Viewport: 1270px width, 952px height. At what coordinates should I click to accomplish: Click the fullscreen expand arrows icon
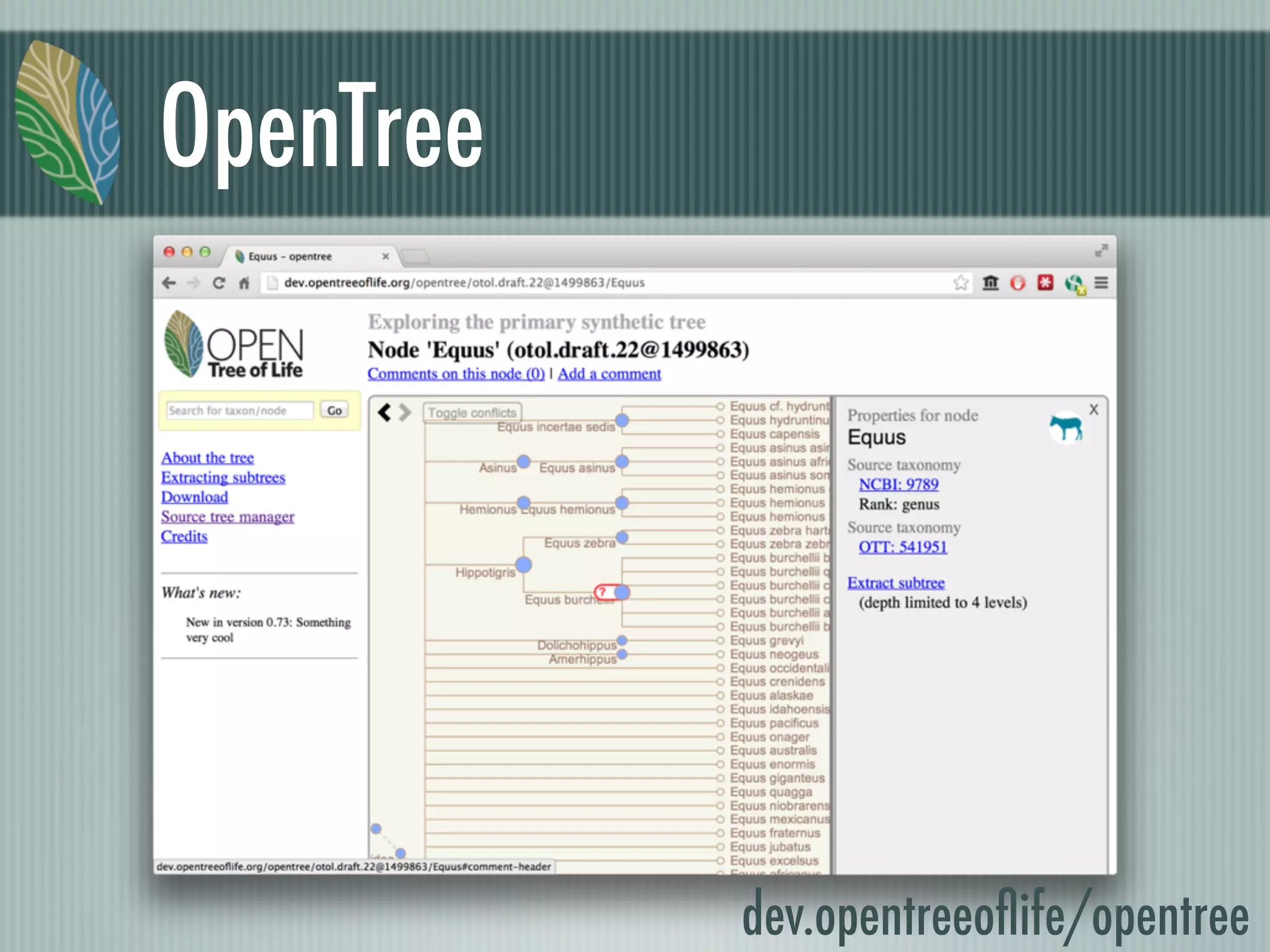point(1101,250)
